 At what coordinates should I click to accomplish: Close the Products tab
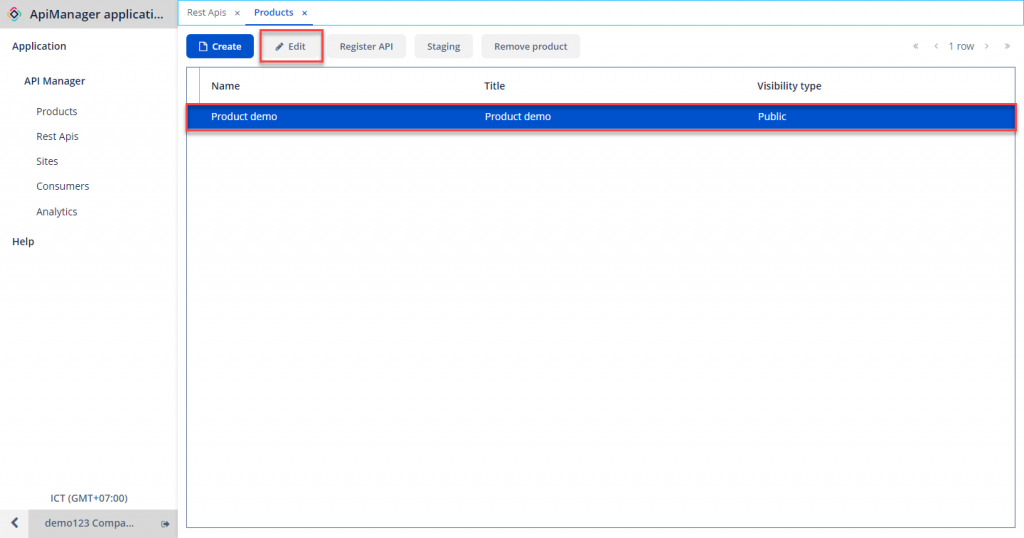(x=304, y=13)
